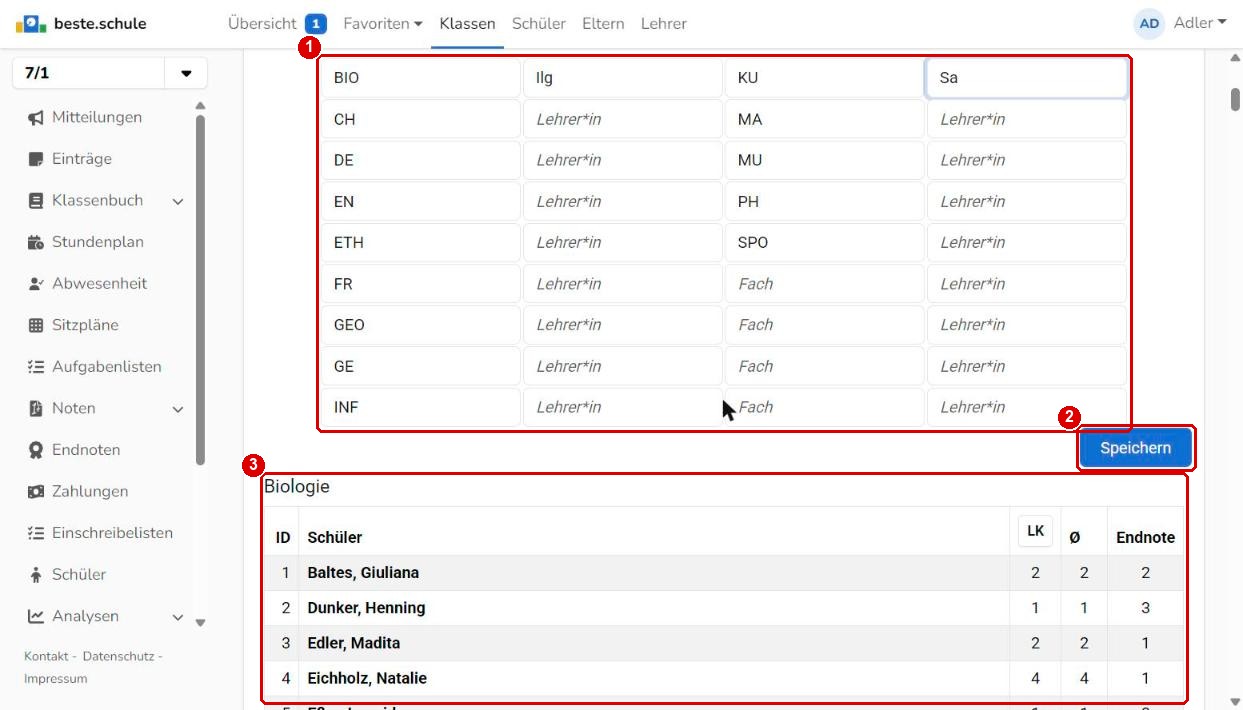The image size is (1243, 710).
Task: Click the Schüler person icon in sidebar
Action: [x=35, y=575]
